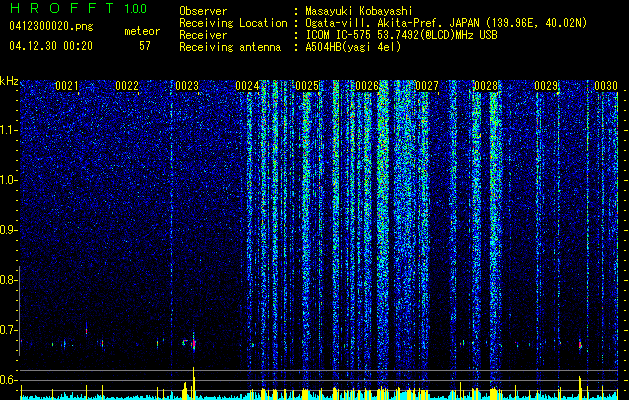Click the 0021 time marker
629x400 pixels.
click(67, 86)
